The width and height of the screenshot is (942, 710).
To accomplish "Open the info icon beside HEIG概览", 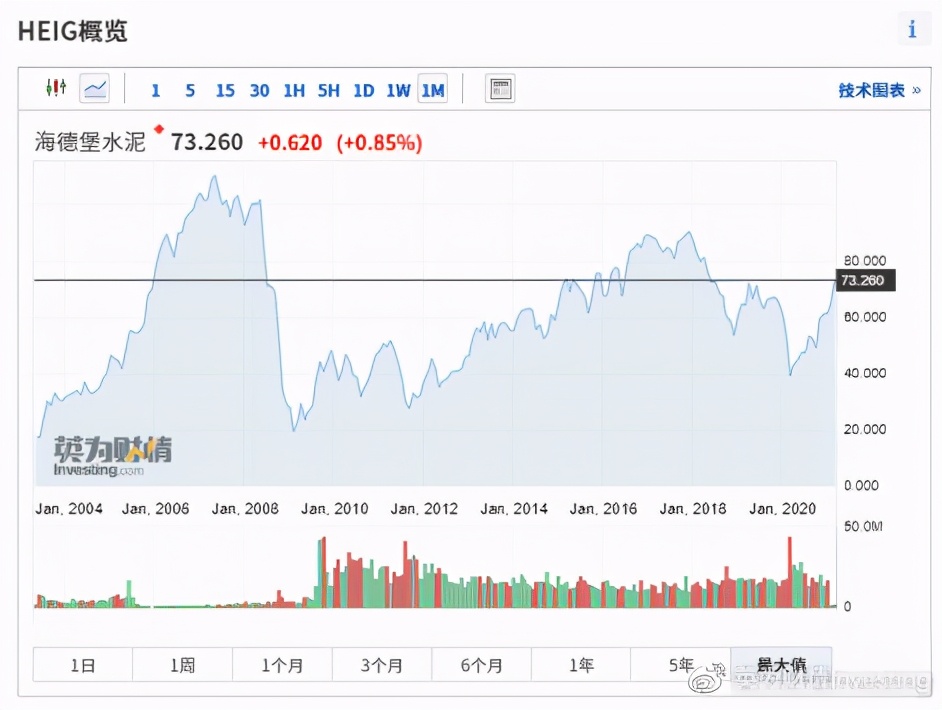I will click(x=911, y=29).
